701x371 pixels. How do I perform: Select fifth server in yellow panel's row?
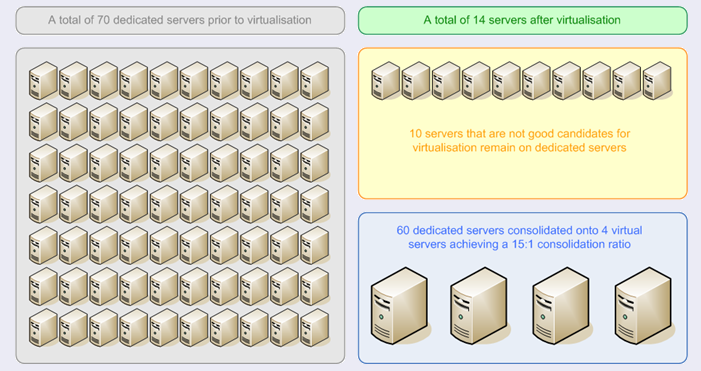(x=507, y=80)
